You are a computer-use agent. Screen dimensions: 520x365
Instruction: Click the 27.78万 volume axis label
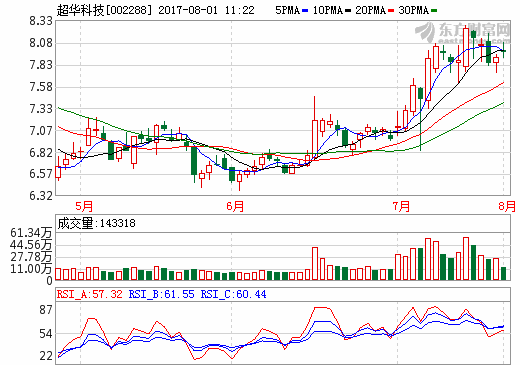(x=31, y=257)
